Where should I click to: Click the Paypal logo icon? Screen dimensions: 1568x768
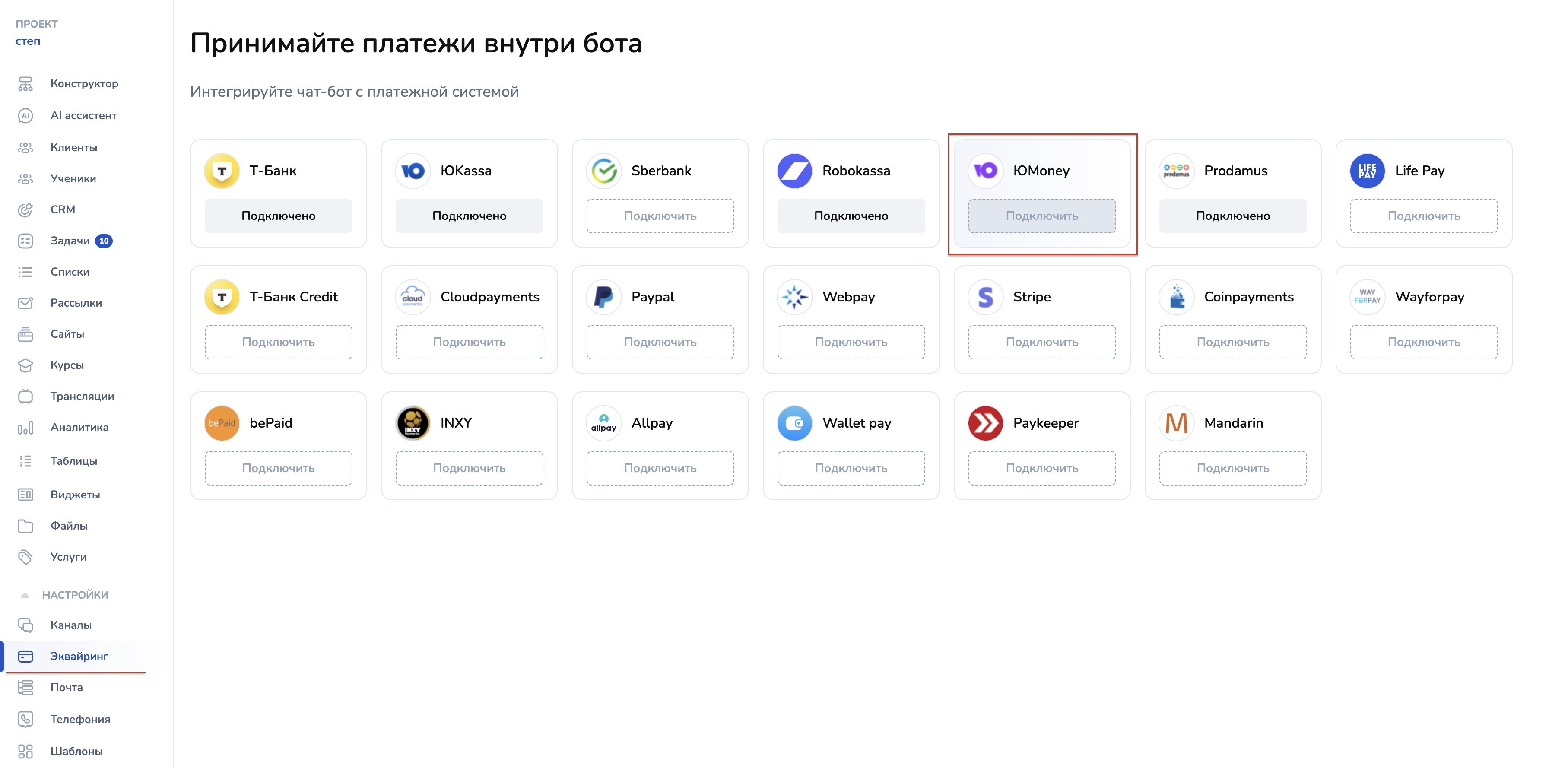pos(603,297)
